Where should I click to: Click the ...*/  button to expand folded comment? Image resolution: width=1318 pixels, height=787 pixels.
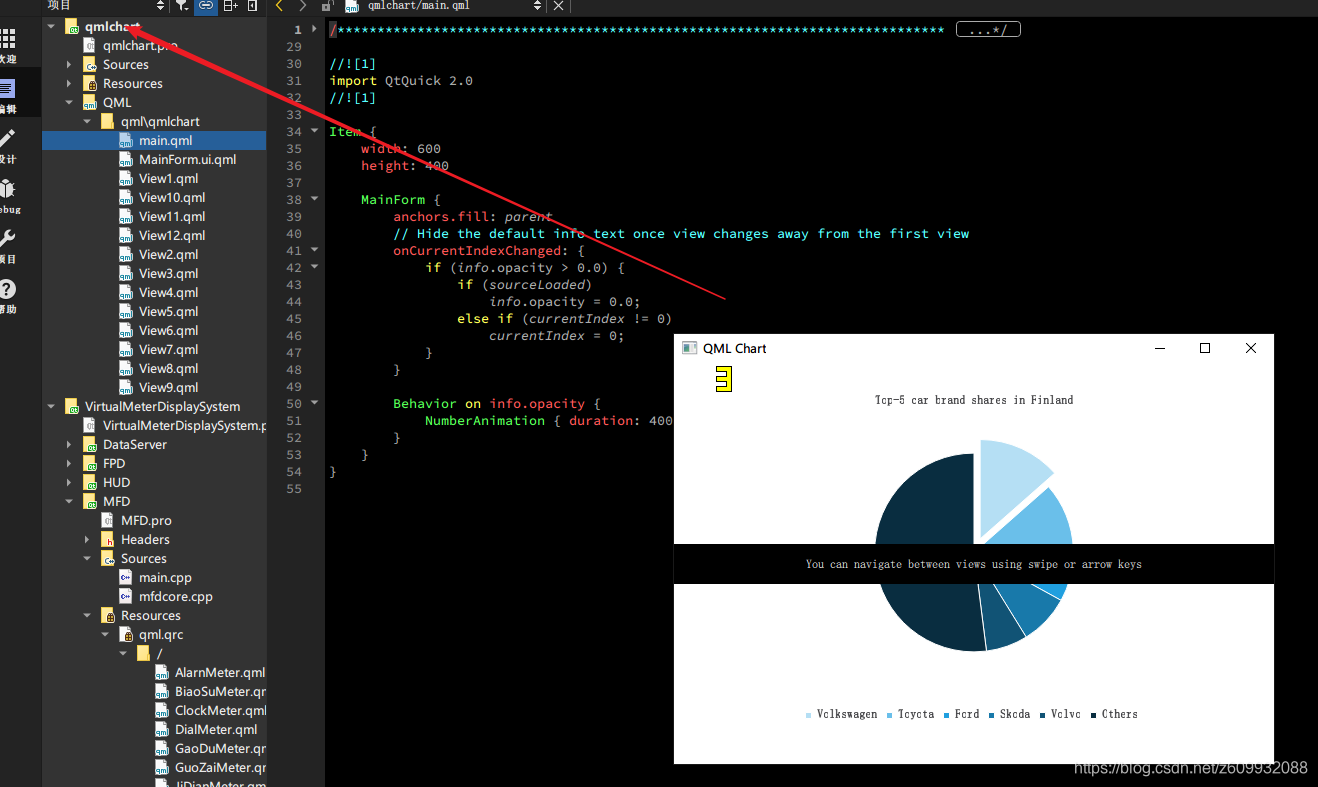click(988, 28)
